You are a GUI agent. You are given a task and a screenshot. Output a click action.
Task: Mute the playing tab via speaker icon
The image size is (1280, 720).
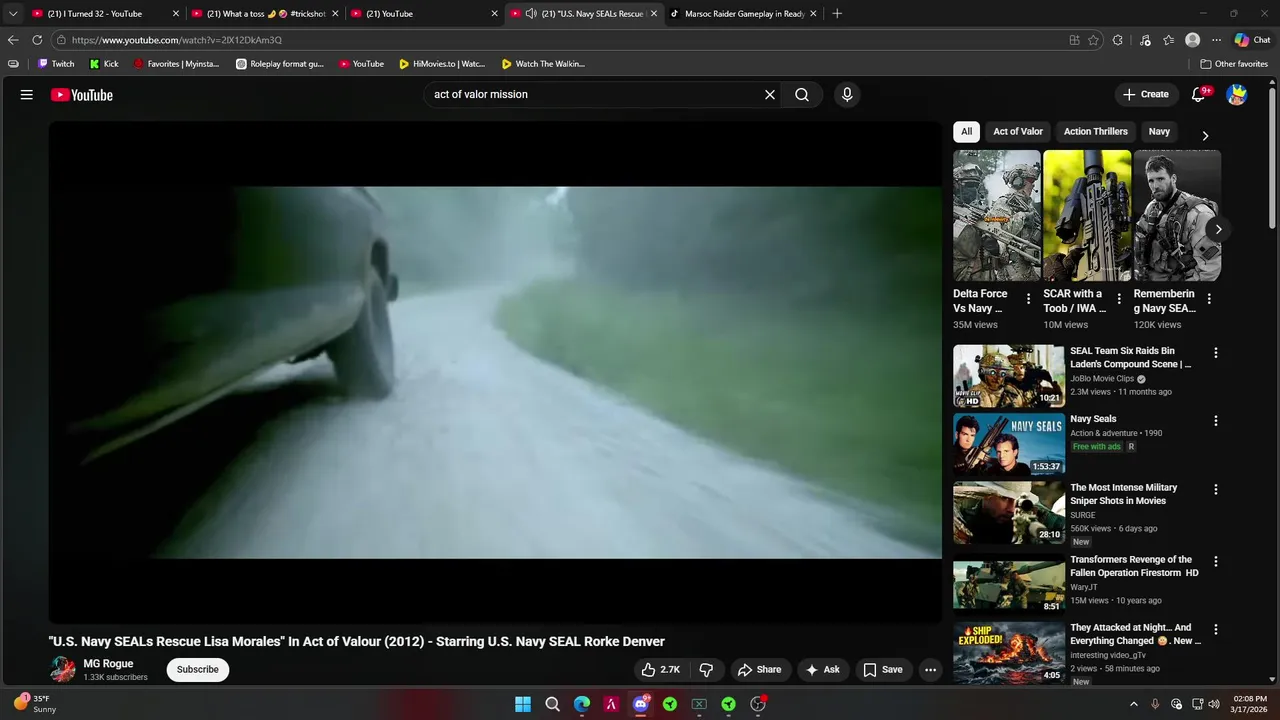tap(531, 14)
